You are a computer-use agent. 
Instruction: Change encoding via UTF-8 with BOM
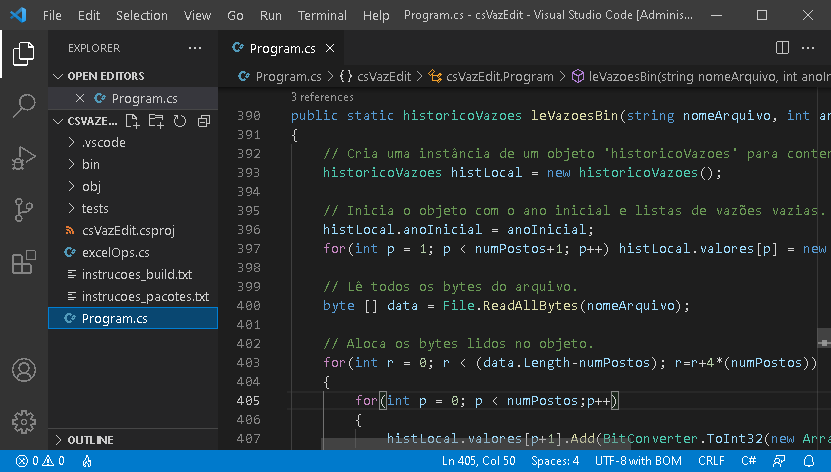[x=638, y=461]
